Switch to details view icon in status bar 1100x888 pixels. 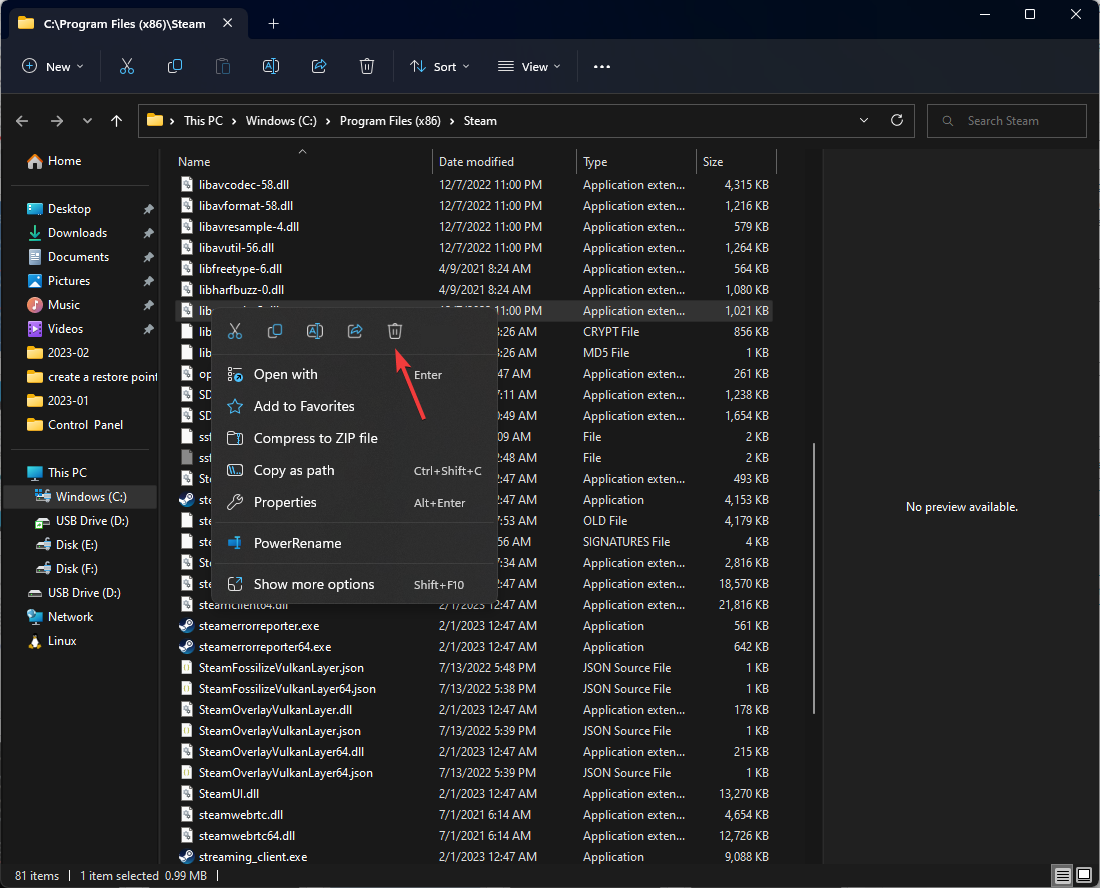point(1063,875)
